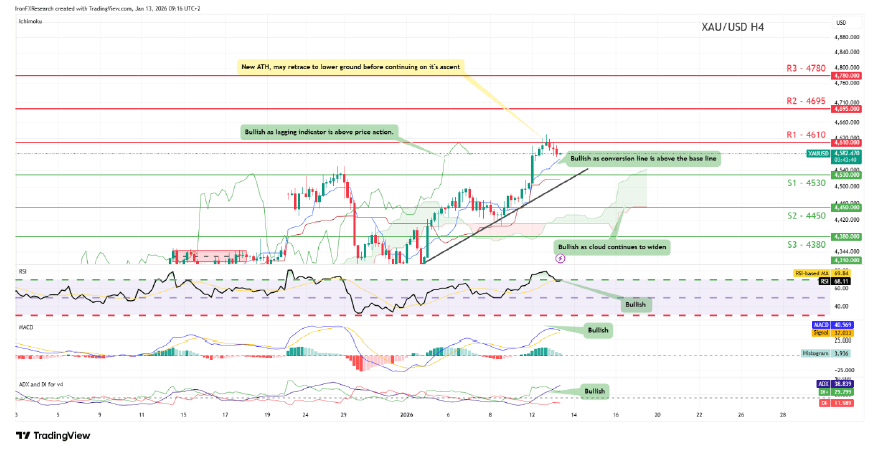
Task: Click the Bullish callout in ADX pane
Action: [x=594, y=391]
